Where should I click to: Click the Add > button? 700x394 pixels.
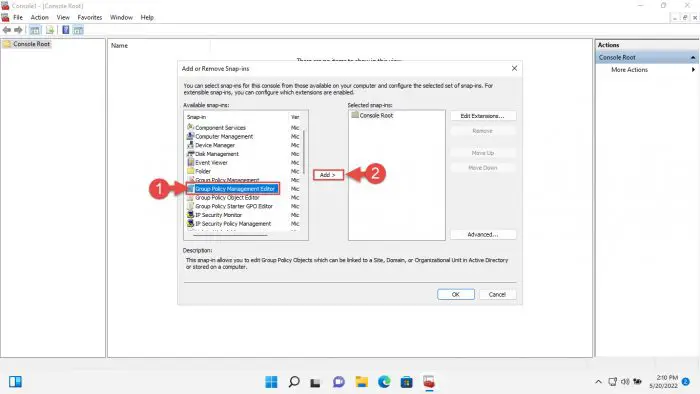coord(328,175)
